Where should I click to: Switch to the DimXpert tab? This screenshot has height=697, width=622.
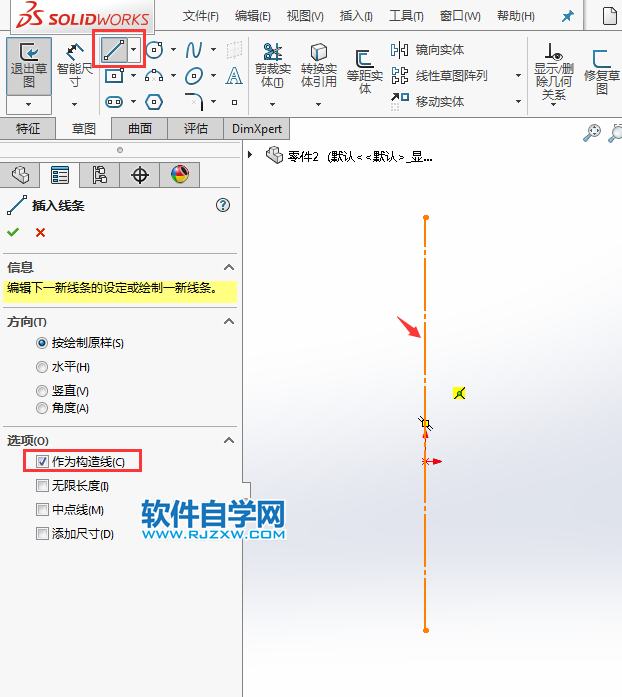(257, 128)
